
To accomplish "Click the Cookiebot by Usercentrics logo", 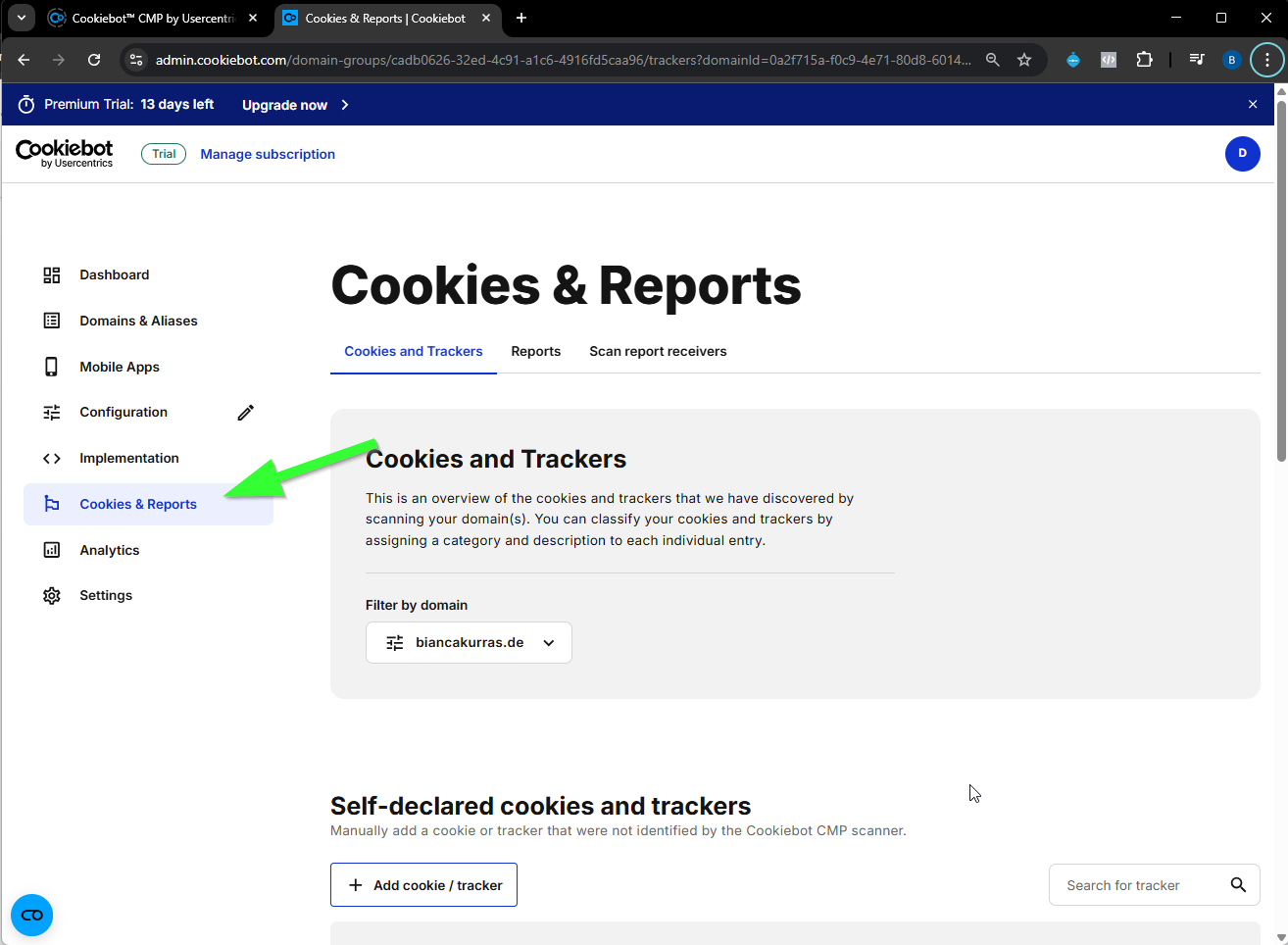I will tap(65, 153).
